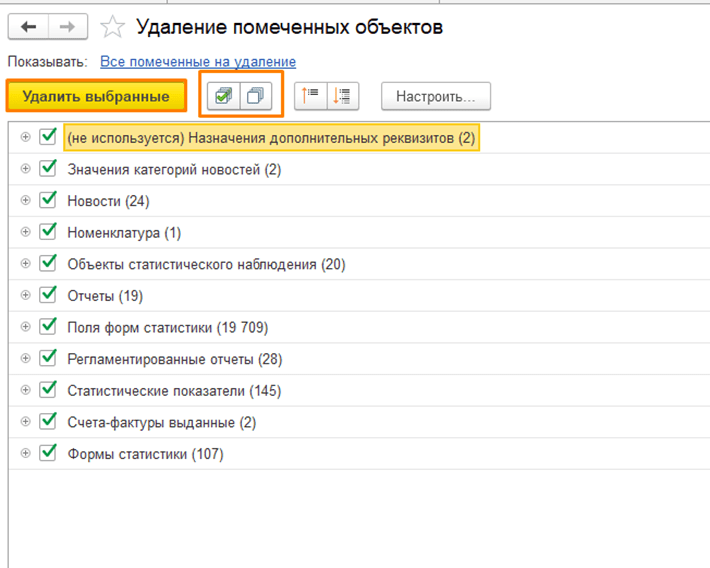The height and width of the screenshot is (568, 710).
Task: Open the Все помеченные на удаление link
Action: [x=198, y=62]
